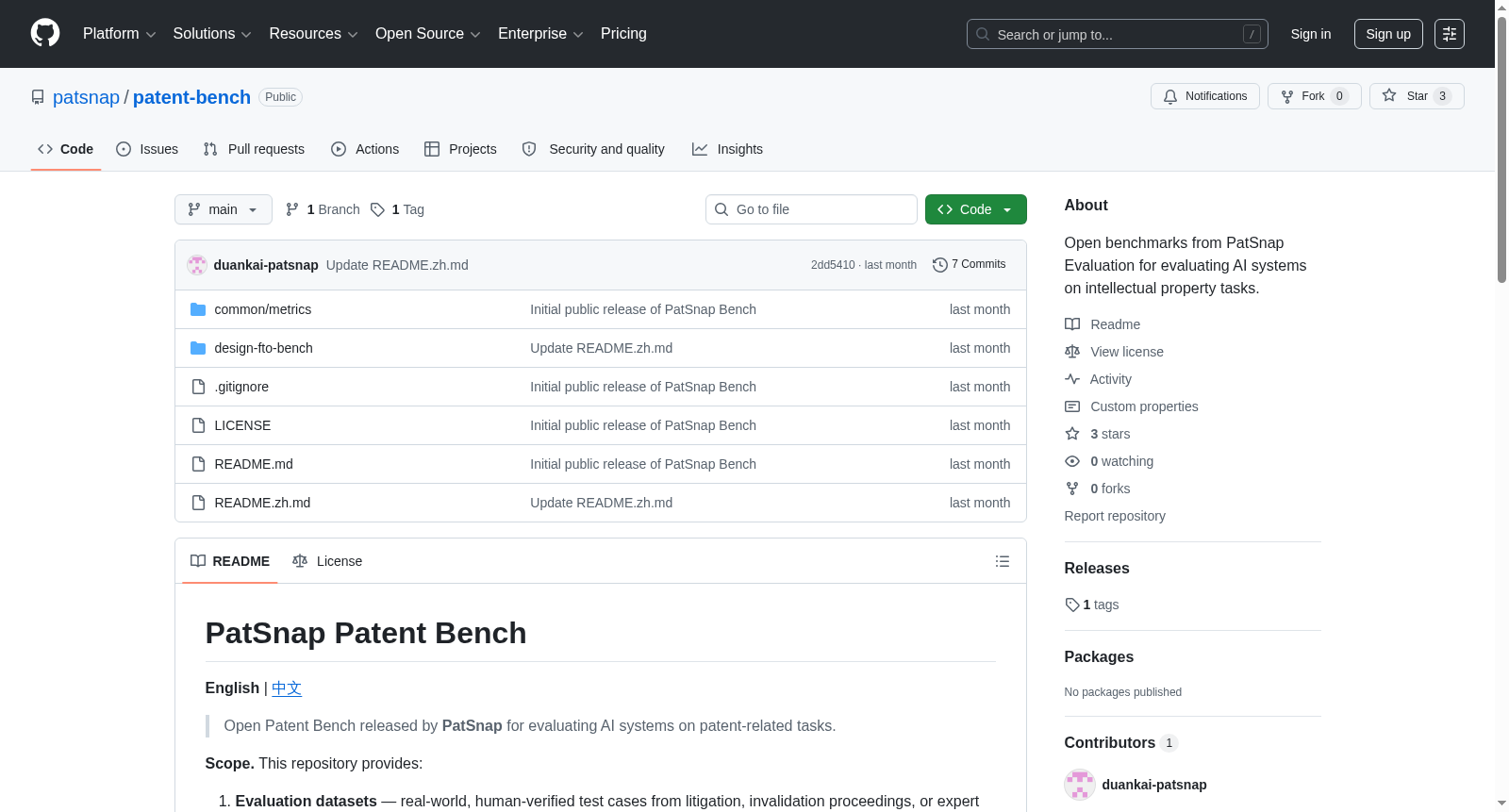This screenshot has width=1509, height=812.
Task: Switch to the Insights tab
Action: [727, 149]
